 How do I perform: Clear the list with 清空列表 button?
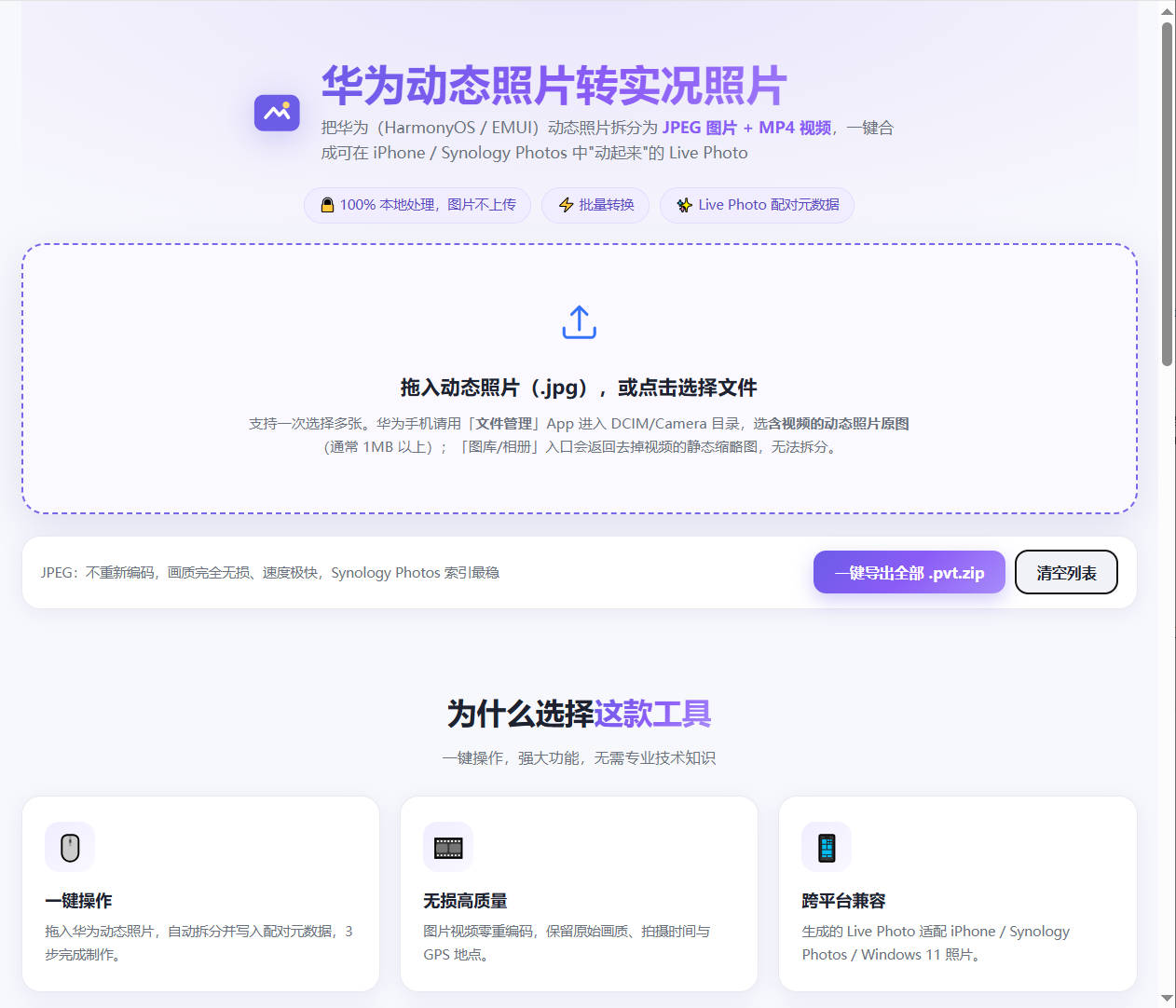click(1066, 572)
